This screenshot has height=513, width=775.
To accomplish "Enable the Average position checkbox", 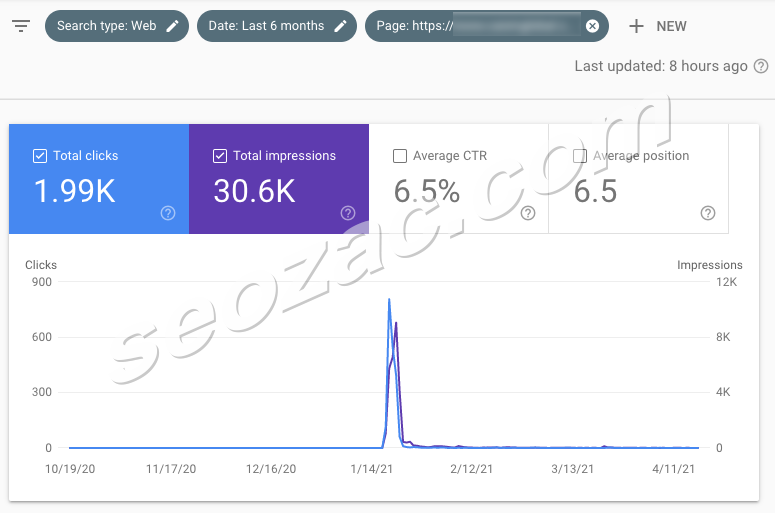I will tap(579, 156).
